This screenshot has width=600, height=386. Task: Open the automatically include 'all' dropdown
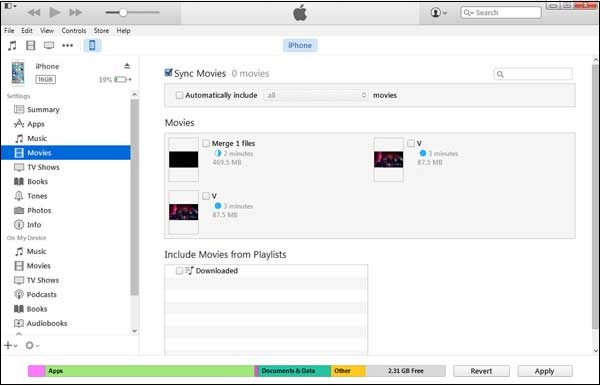tap(315, 95)
